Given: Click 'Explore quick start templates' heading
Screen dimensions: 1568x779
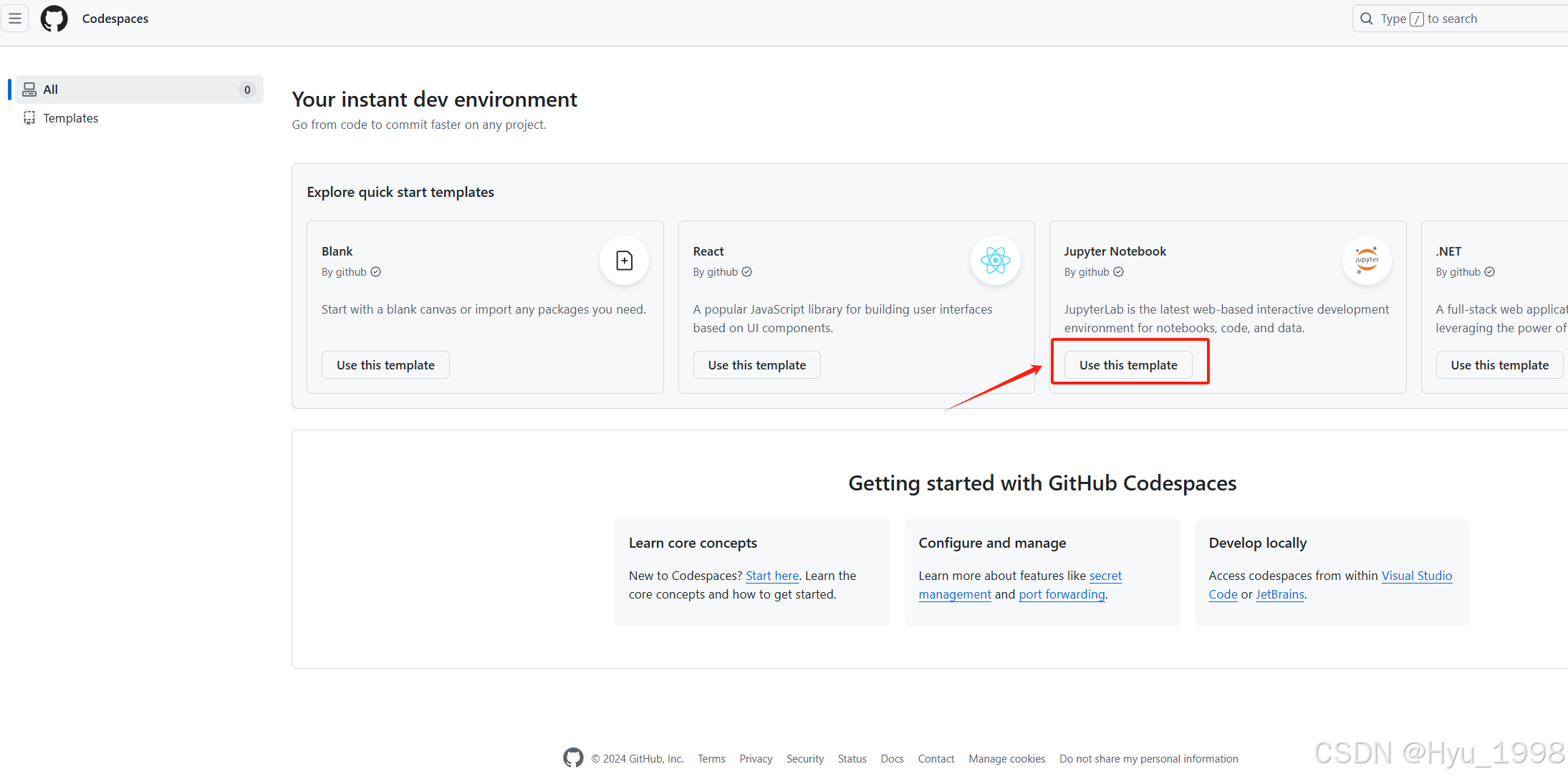Looking at the screenshot, I should (x=400, y=192).
